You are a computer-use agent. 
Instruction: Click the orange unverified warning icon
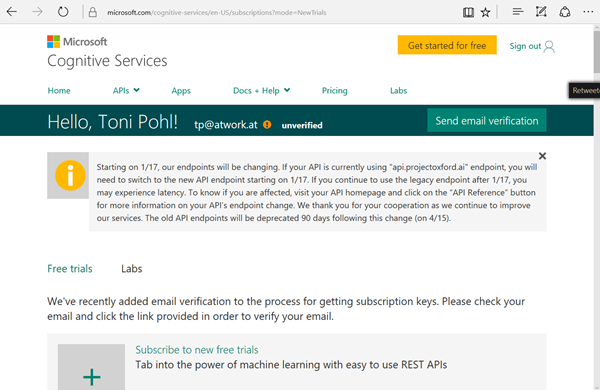(267, 124)
